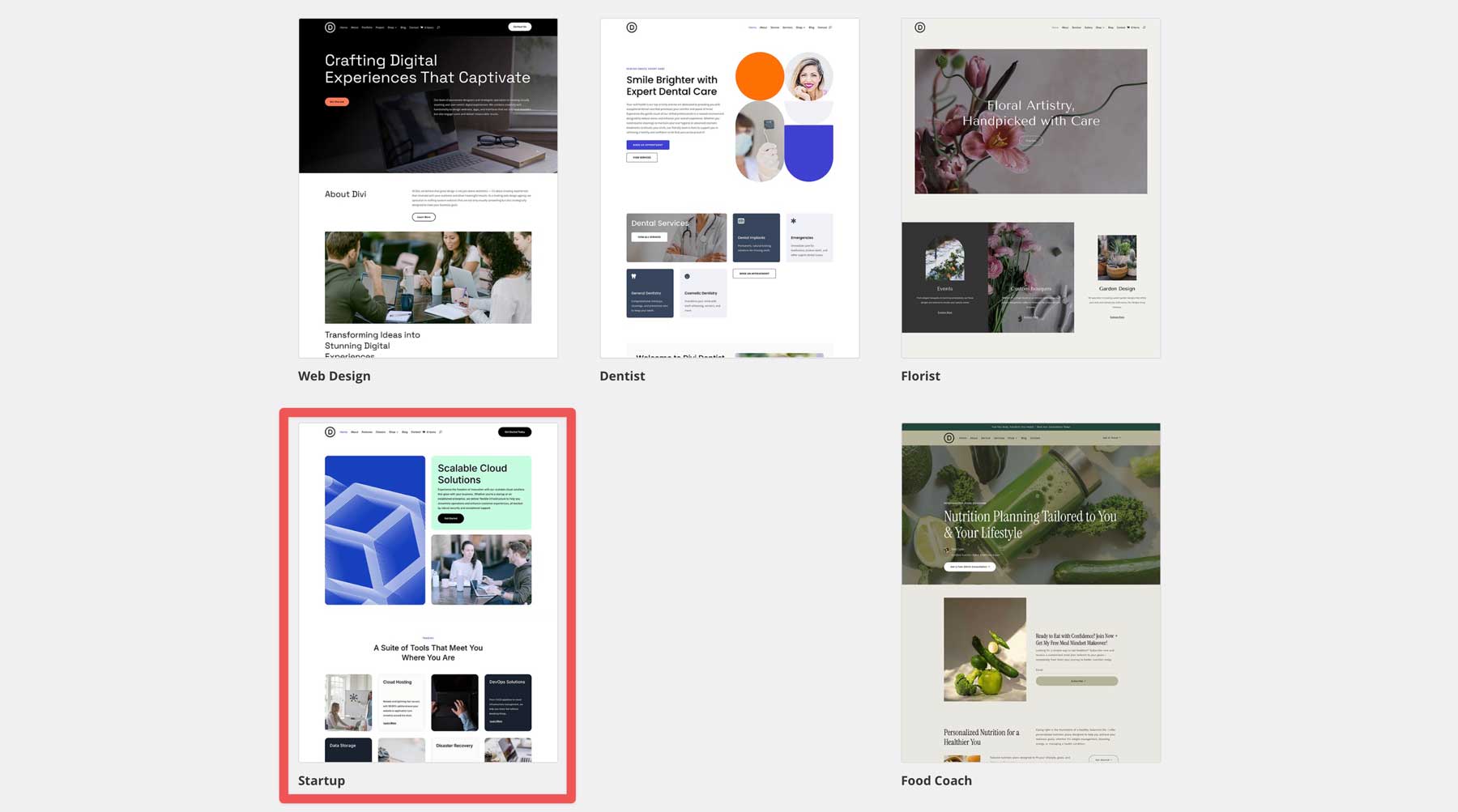Screen dimensions: 1458x812
Task: Click the Get Started button on the Startup hero
Action: pyautogui.click(x=450, y=518)
